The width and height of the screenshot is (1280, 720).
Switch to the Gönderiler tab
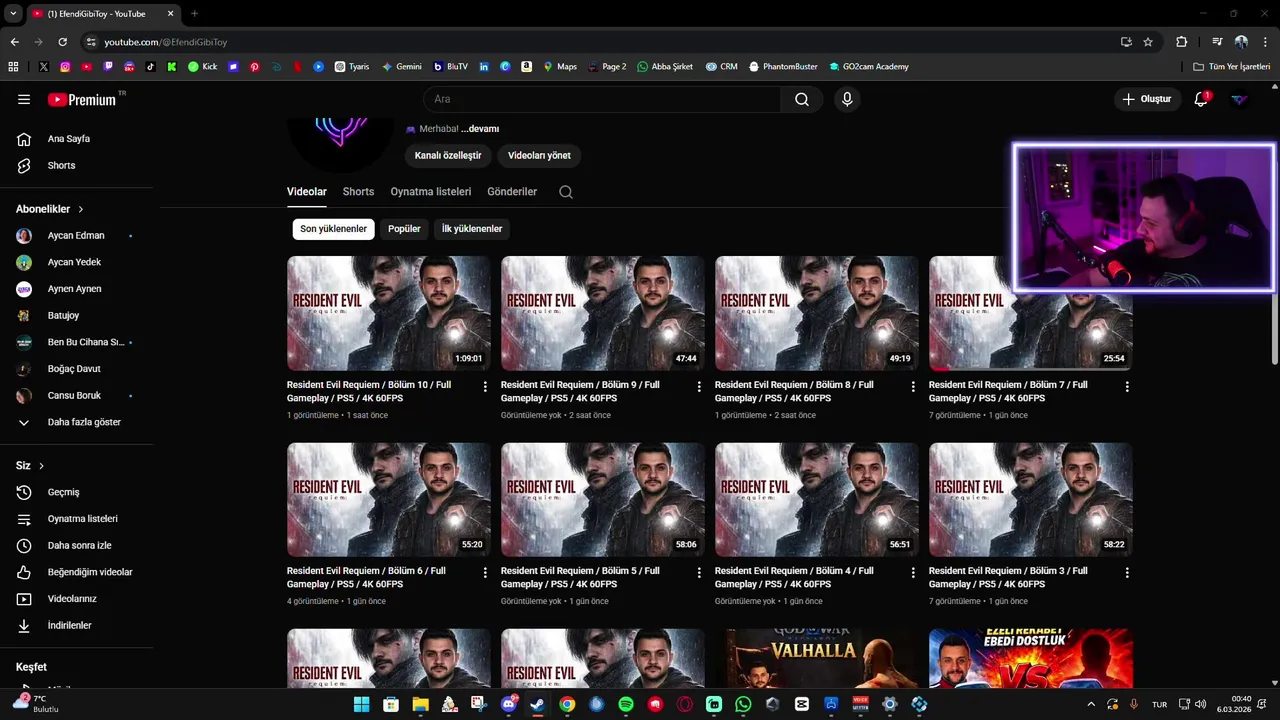(512, 192)
